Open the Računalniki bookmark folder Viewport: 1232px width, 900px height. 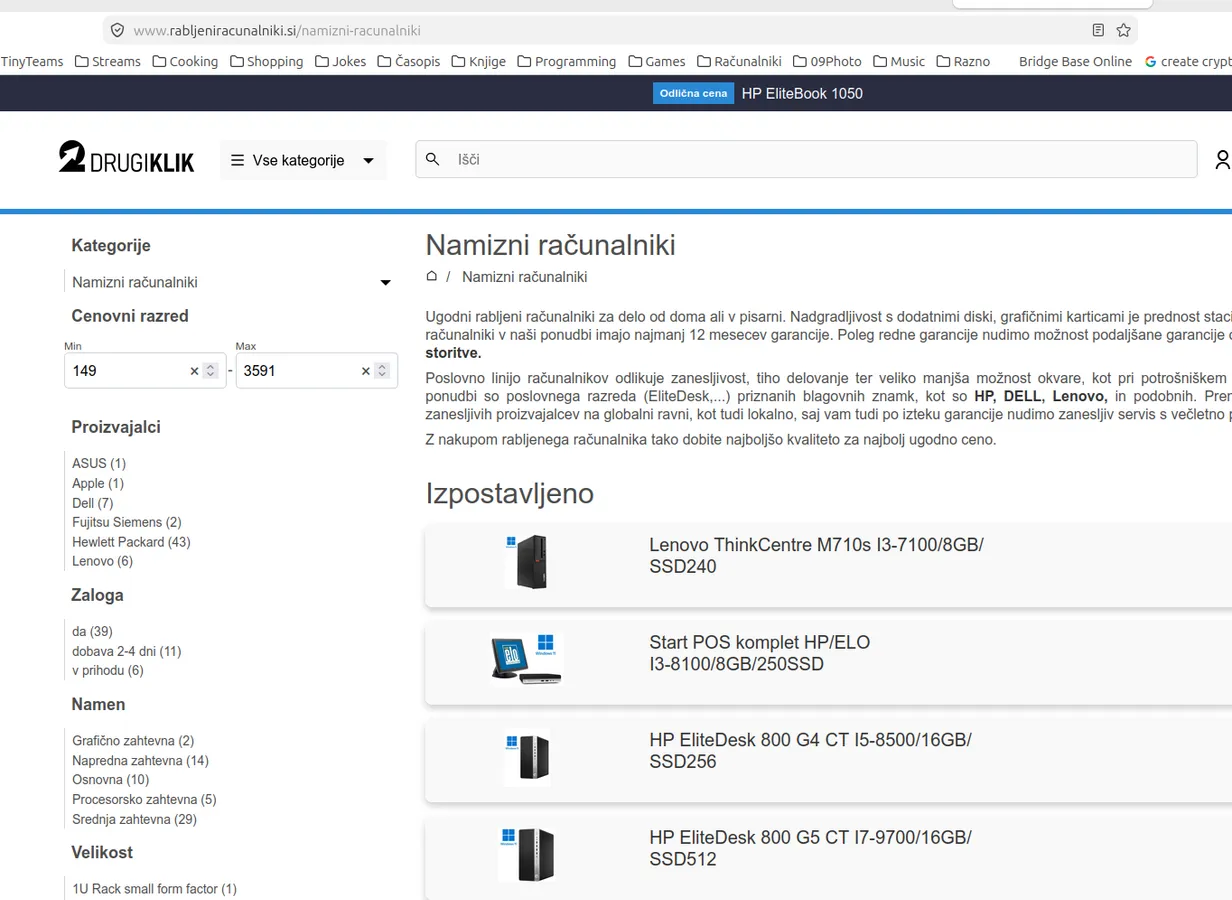coord(739,61)
